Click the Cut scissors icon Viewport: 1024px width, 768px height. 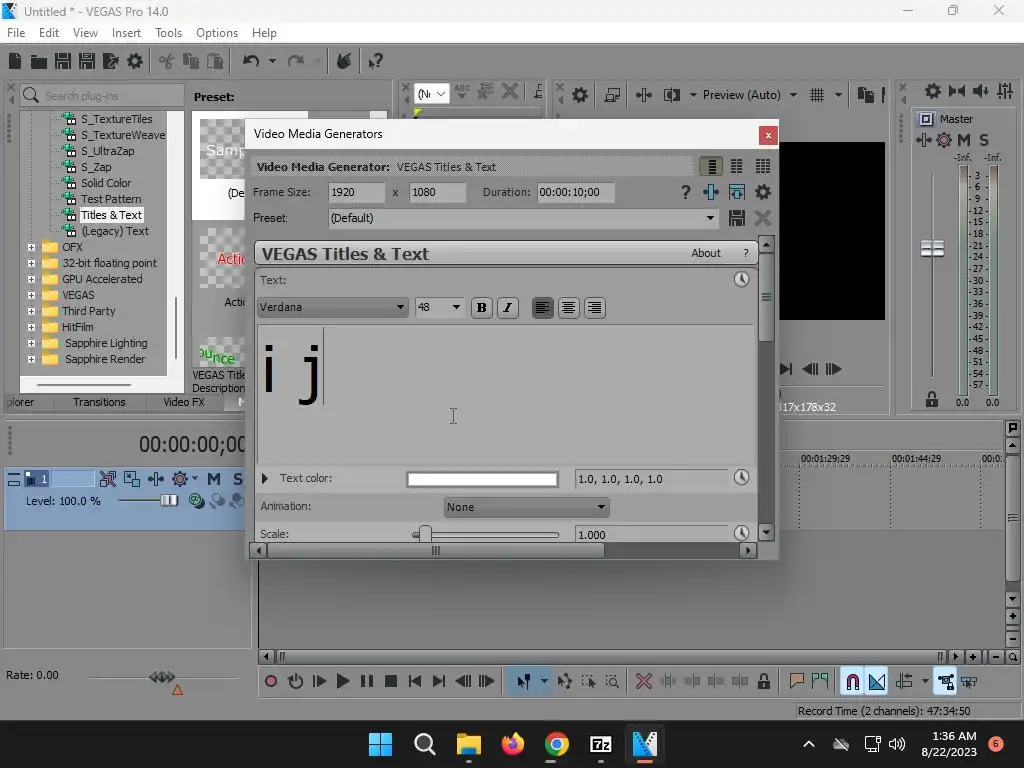click(166, 61)
